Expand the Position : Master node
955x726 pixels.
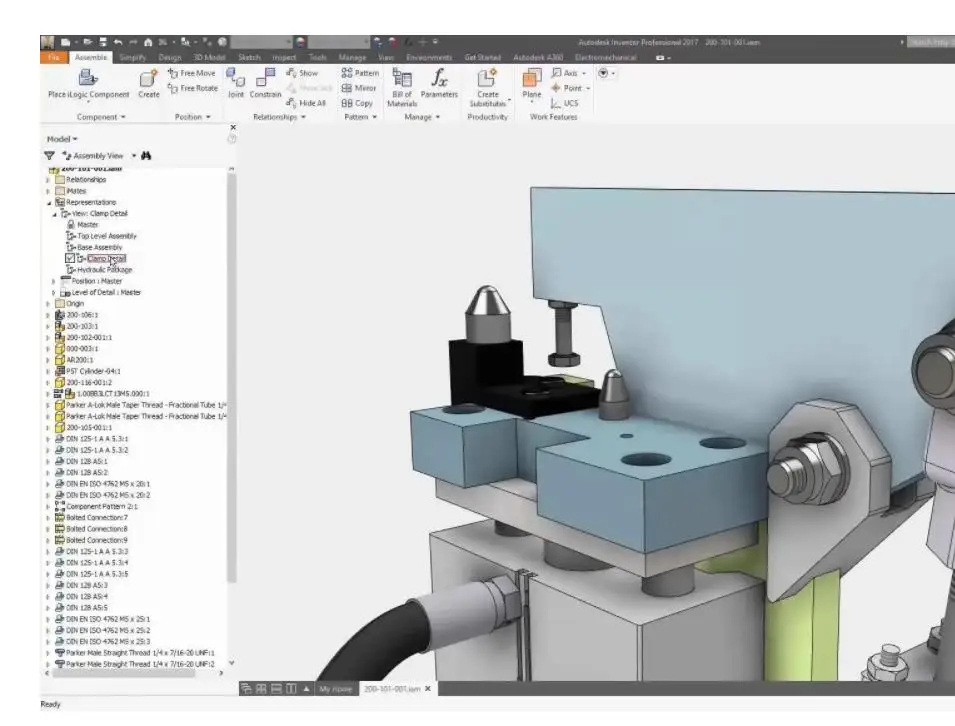[51, 281]
